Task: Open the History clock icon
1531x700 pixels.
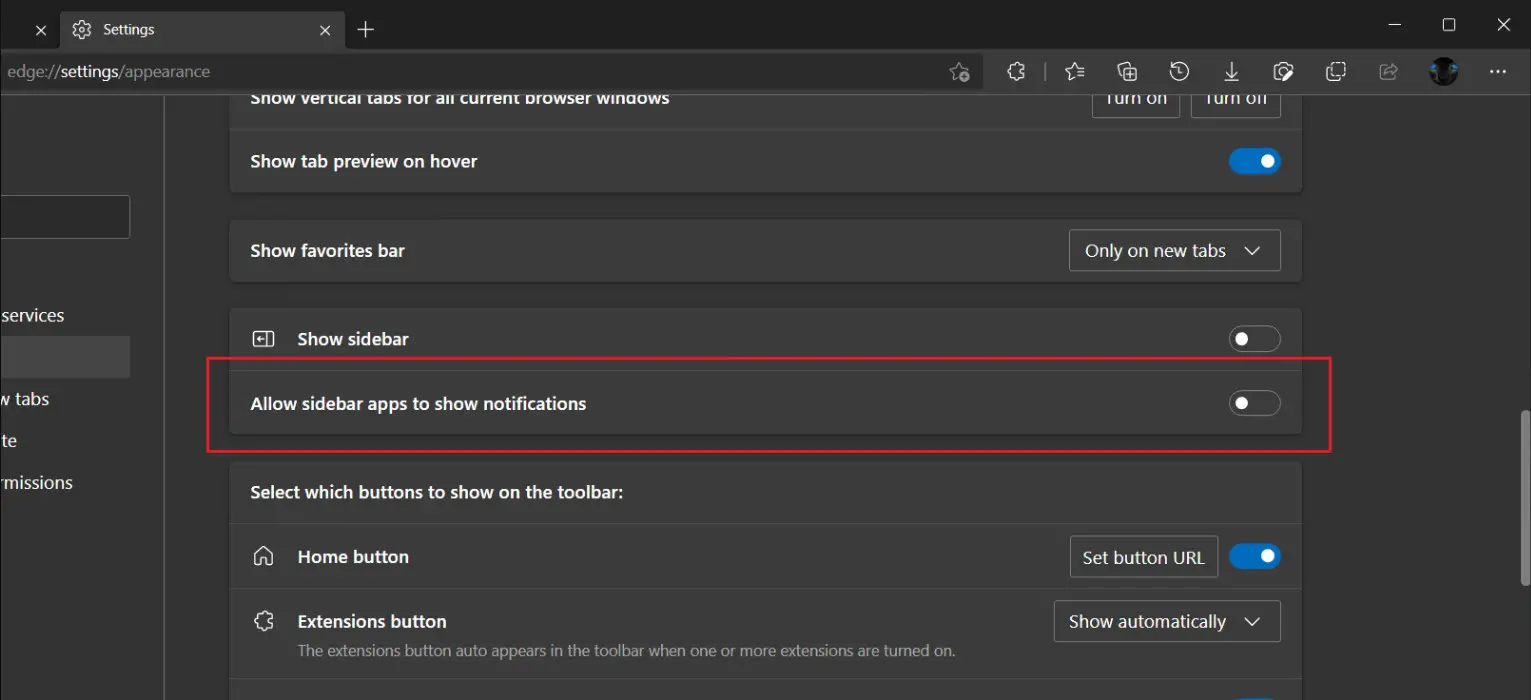Action: click(x=1180, y=72)
